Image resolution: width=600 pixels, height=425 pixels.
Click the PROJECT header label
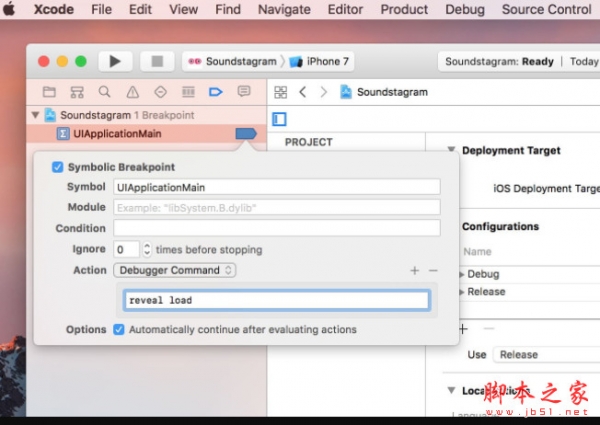point(309,142)
